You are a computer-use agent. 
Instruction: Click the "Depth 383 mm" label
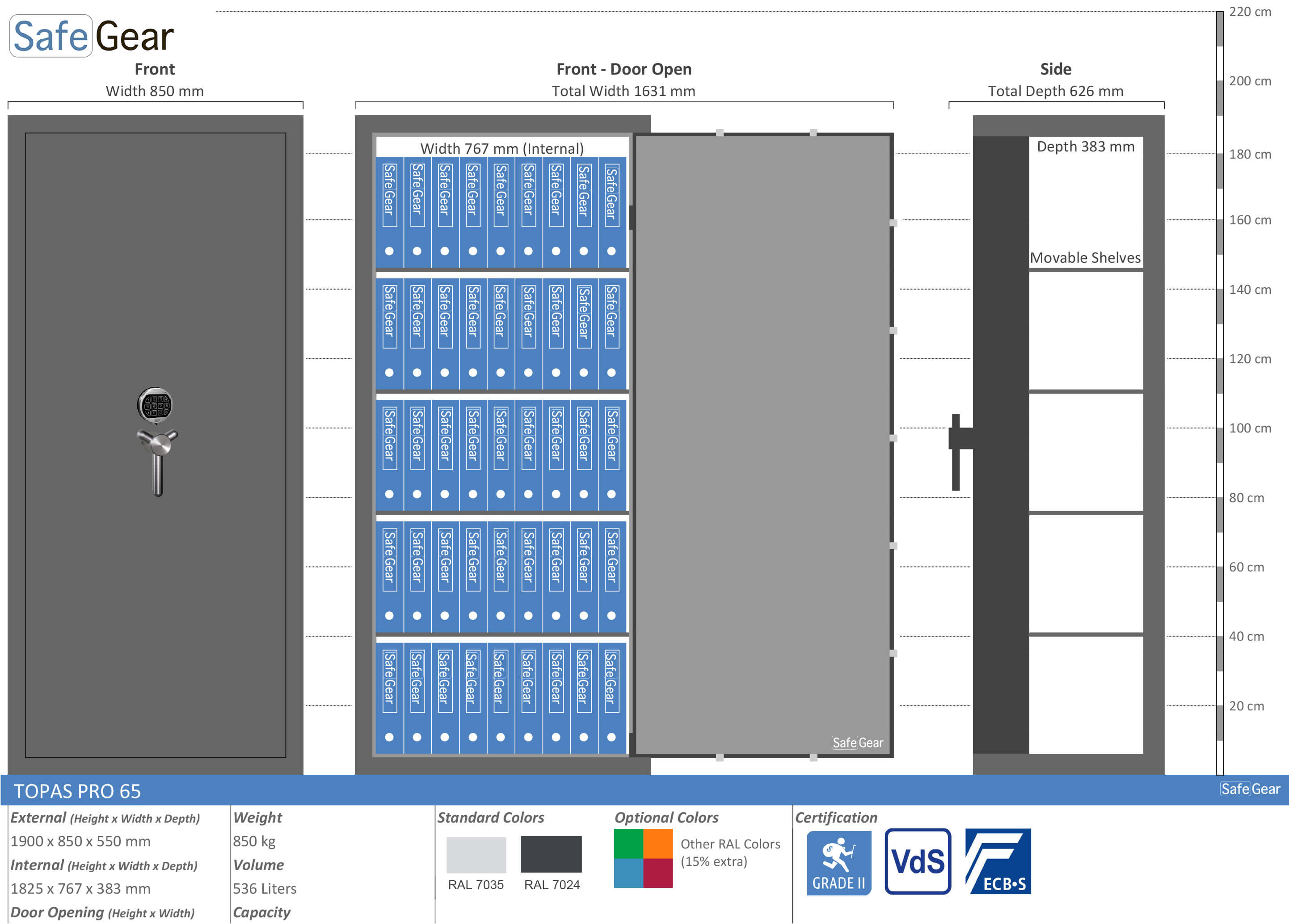pos(1086,146)
